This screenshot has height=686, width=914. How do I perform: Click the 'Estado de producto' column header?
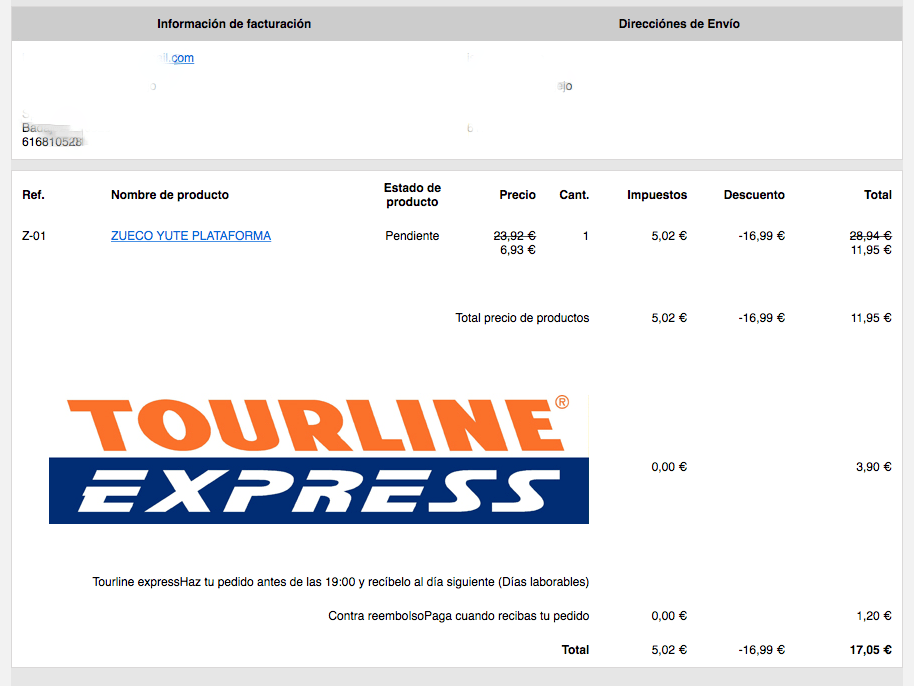[412, 195]
